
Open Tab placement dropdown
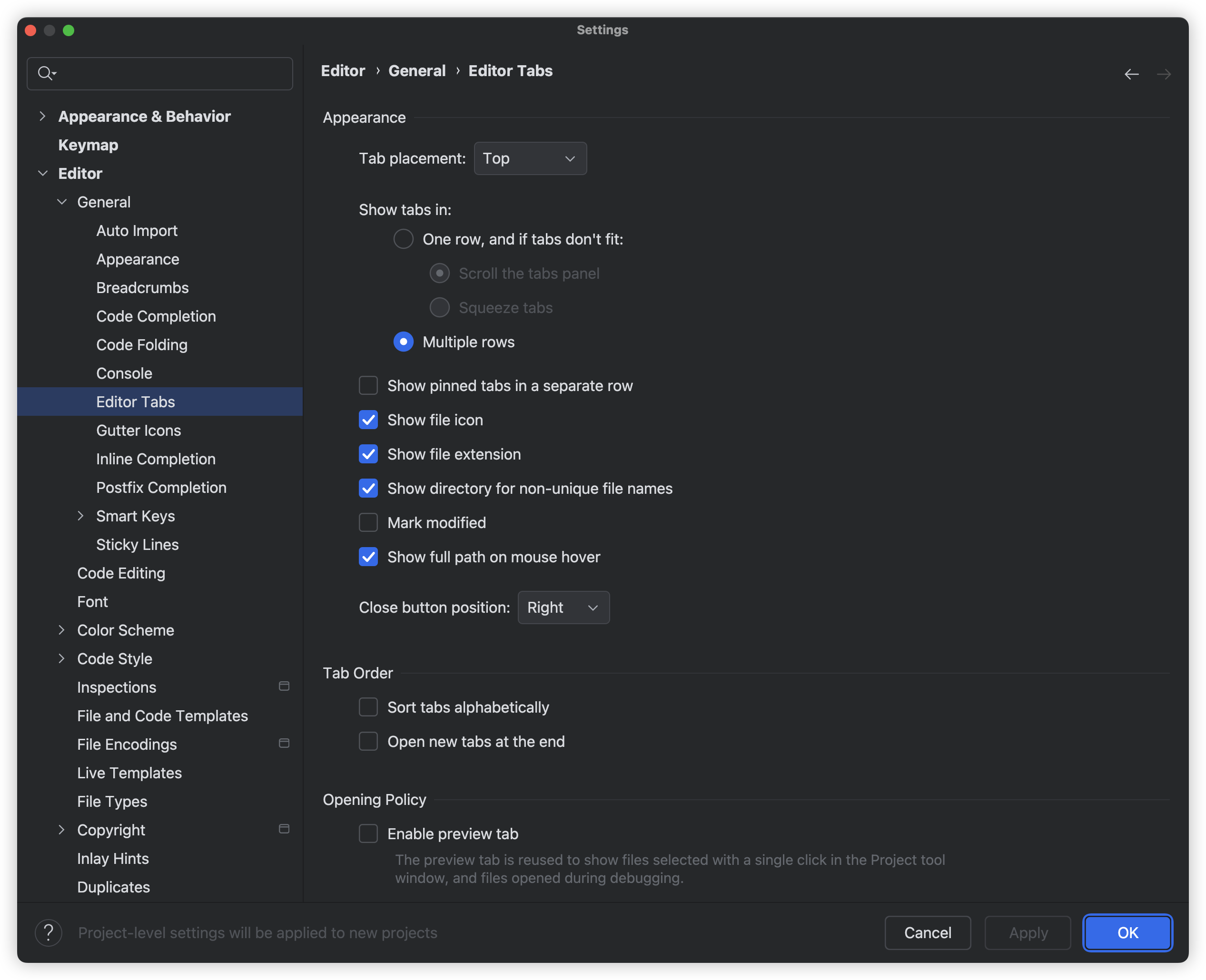click(530, 158)
